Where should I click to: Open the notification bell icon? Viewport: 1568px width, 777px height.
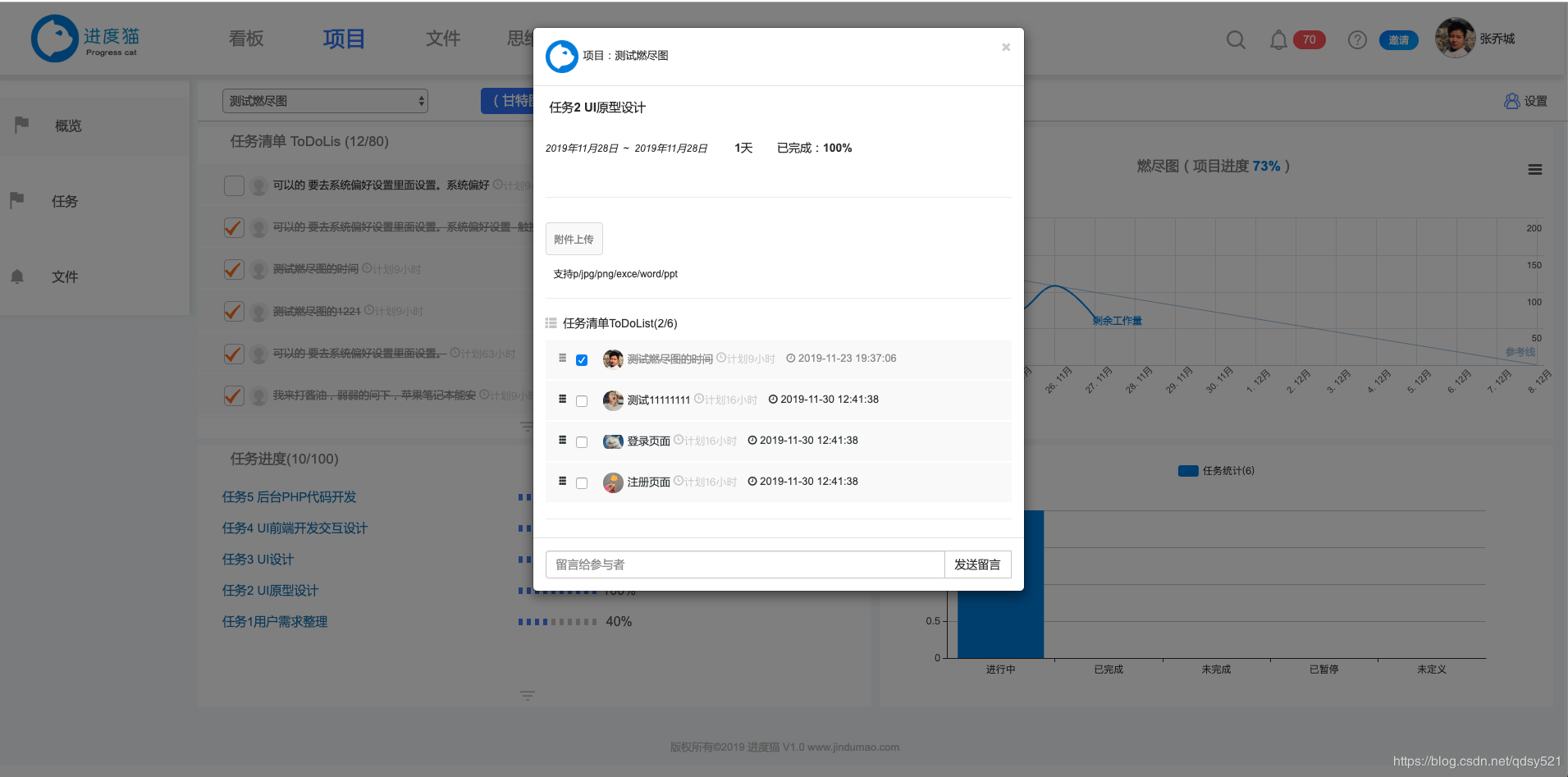pyautogui.click(x=1278, y=39)
